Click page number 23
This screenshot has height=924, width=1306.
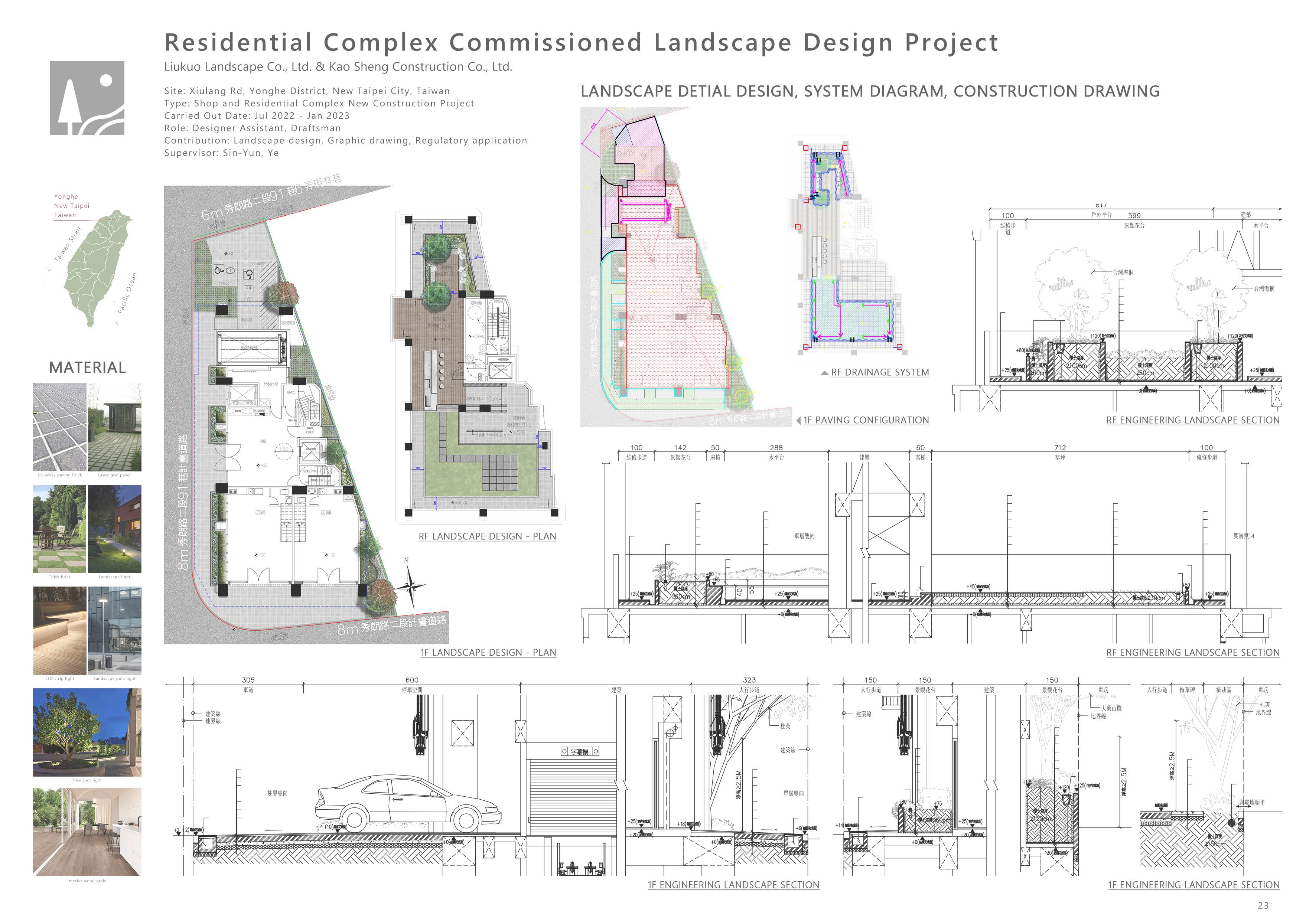tap(1263, 905)
